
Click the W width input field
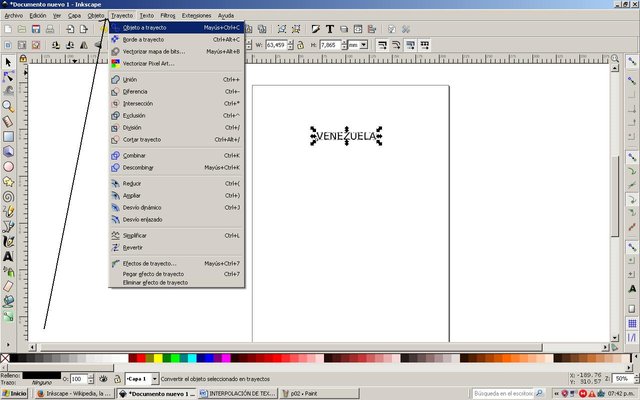click(x=276, y=45)
